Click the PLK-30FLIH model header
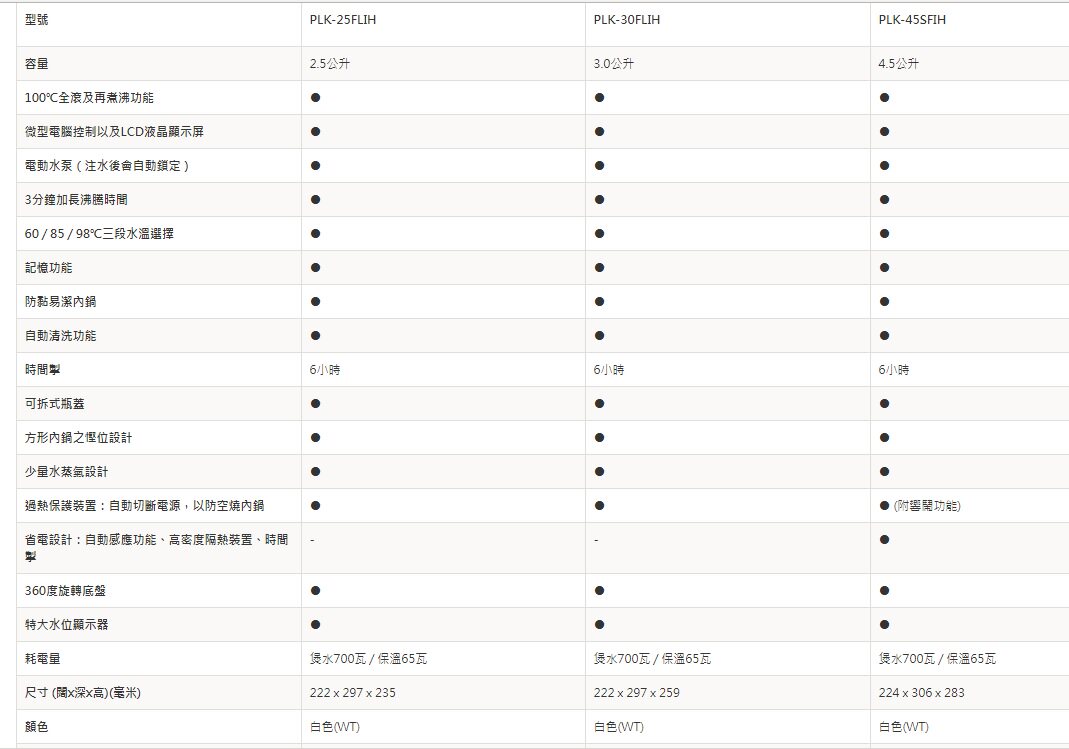 pos(627,20)
